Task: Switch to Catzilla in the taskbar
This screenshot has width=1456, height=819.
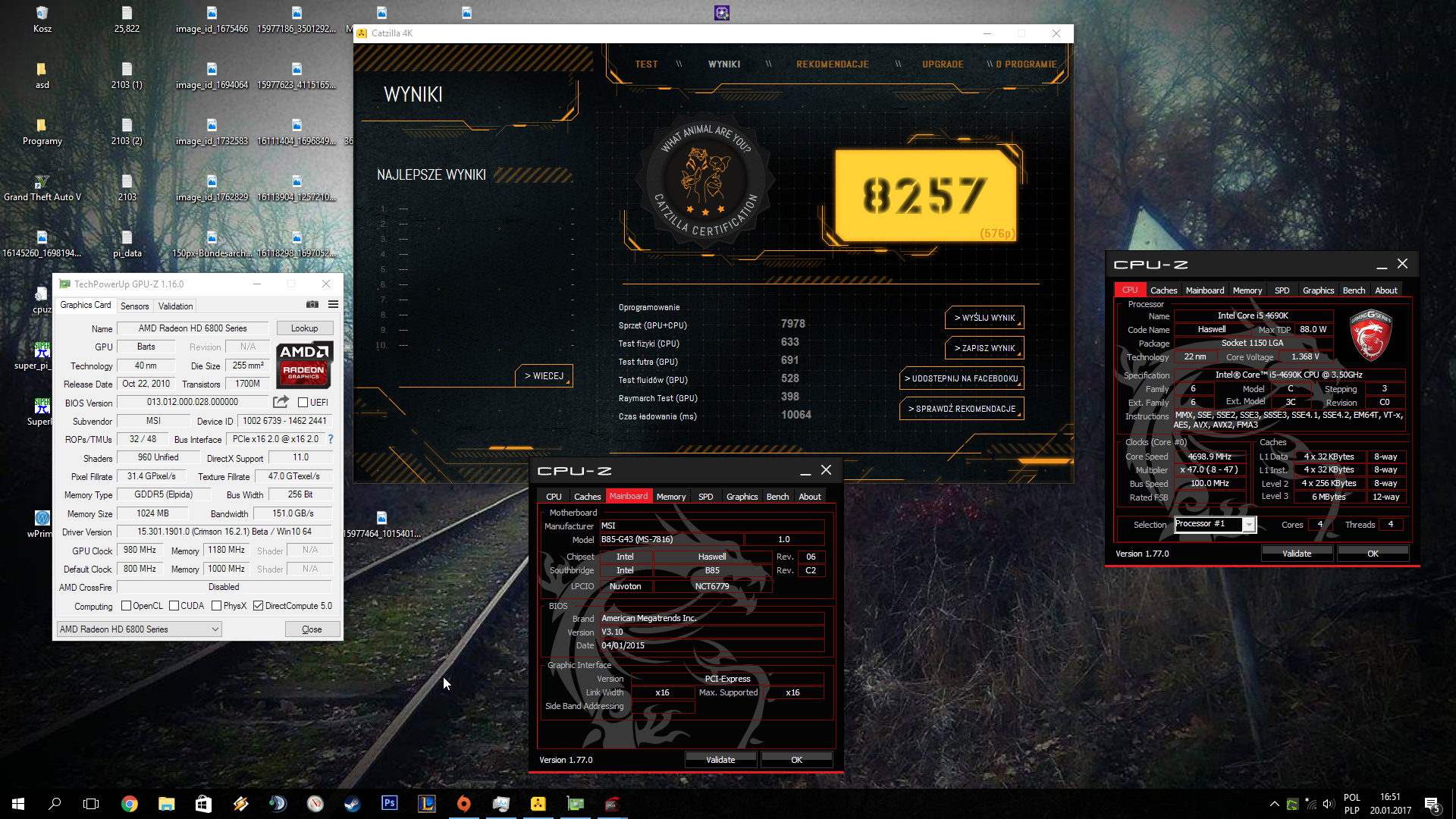Action: (538, 804)
